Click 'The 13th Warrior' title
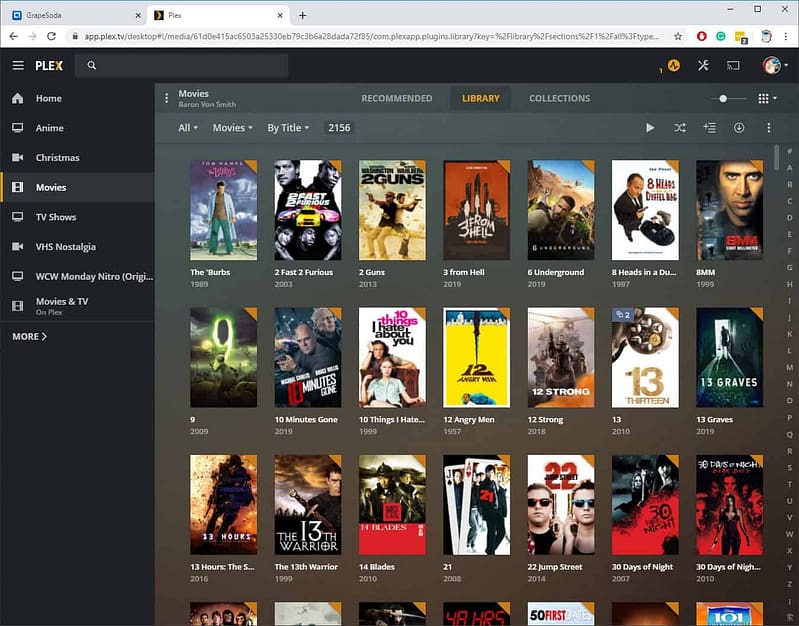 [306, 567]
